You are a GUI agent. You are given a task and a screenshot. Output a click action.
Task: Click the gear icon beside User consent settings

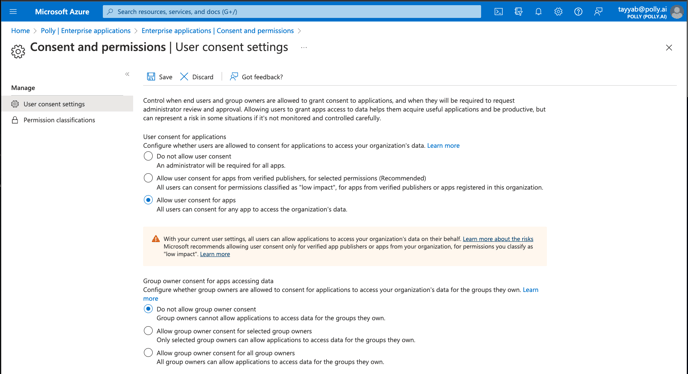pos(15,104)
